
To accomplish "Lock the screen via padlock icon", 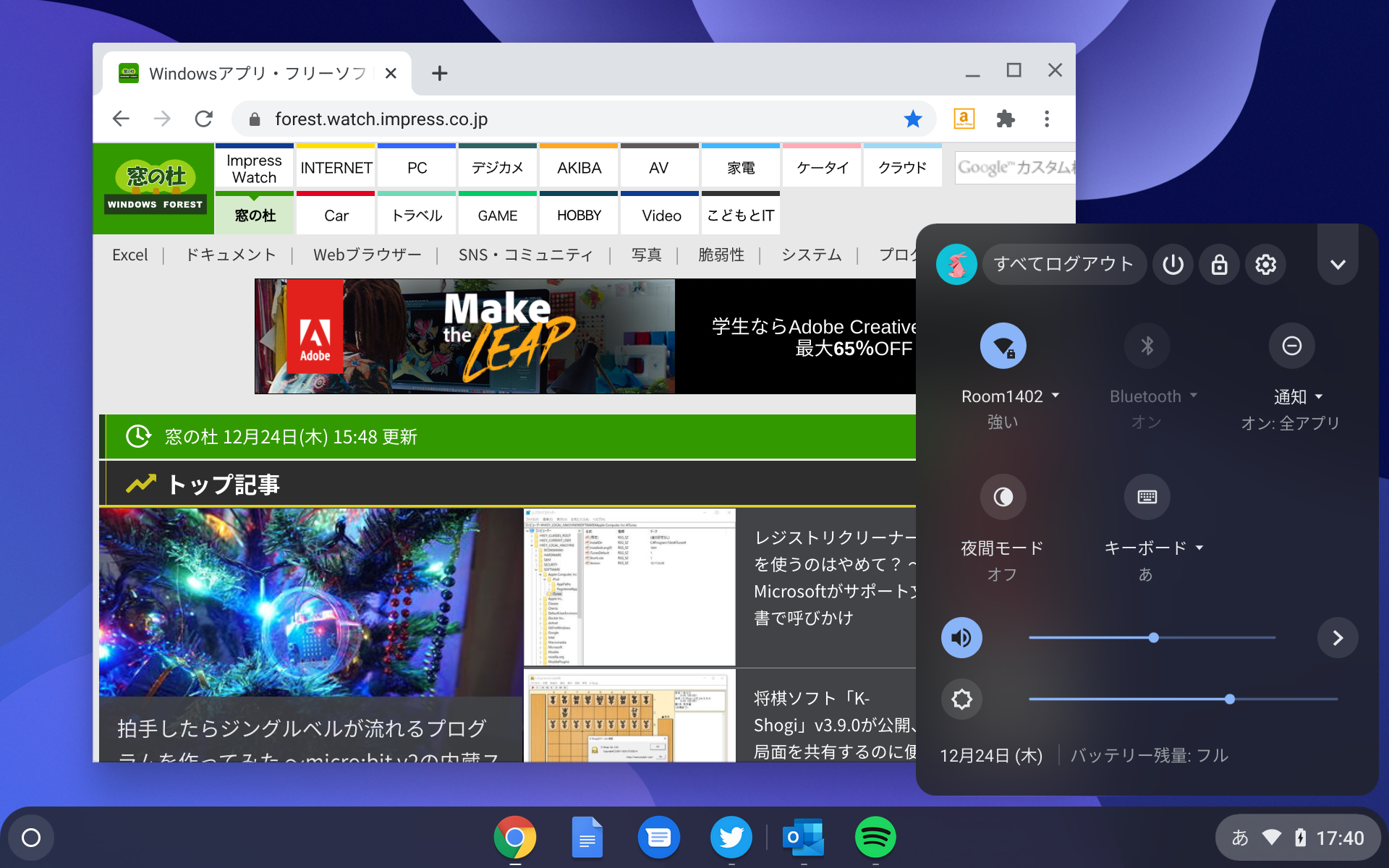I will pos(1219,264).
